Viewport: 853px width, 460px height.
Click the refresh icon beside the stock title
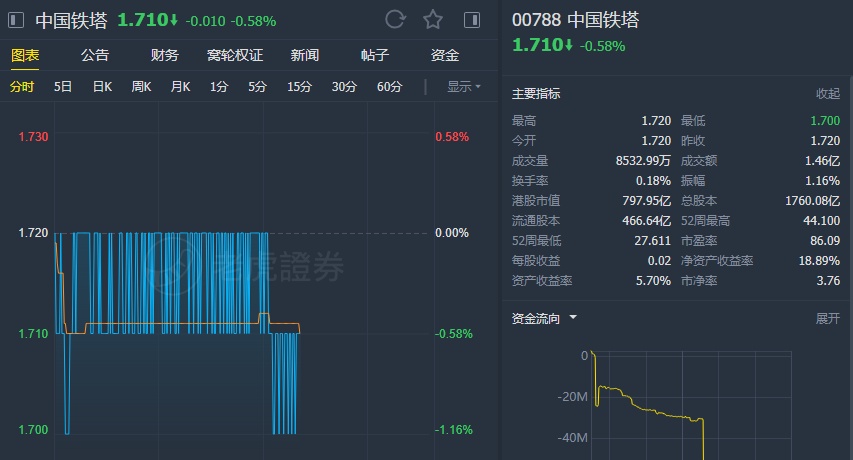click(x=395, y=20)
